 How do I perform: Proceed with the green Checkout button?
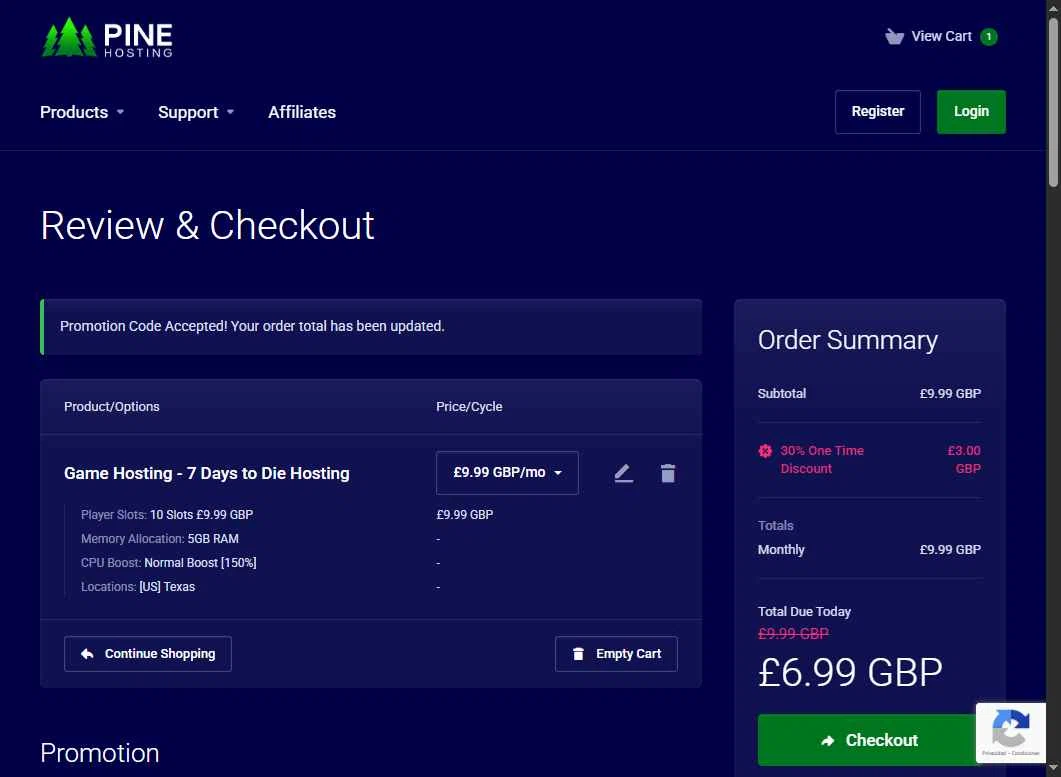point(869,740)
